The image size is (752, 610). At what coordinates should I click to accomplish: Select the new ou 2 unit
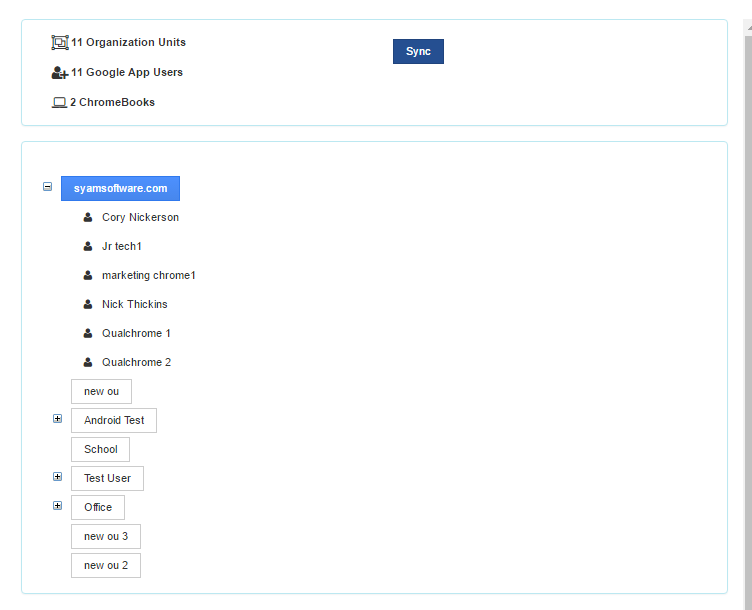105,565
